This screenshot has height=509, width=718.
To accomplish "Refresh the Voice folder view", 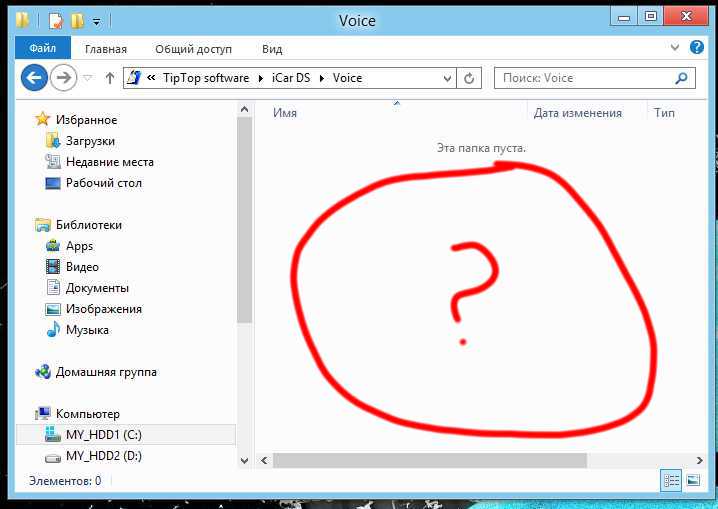I will coord(470,78).
